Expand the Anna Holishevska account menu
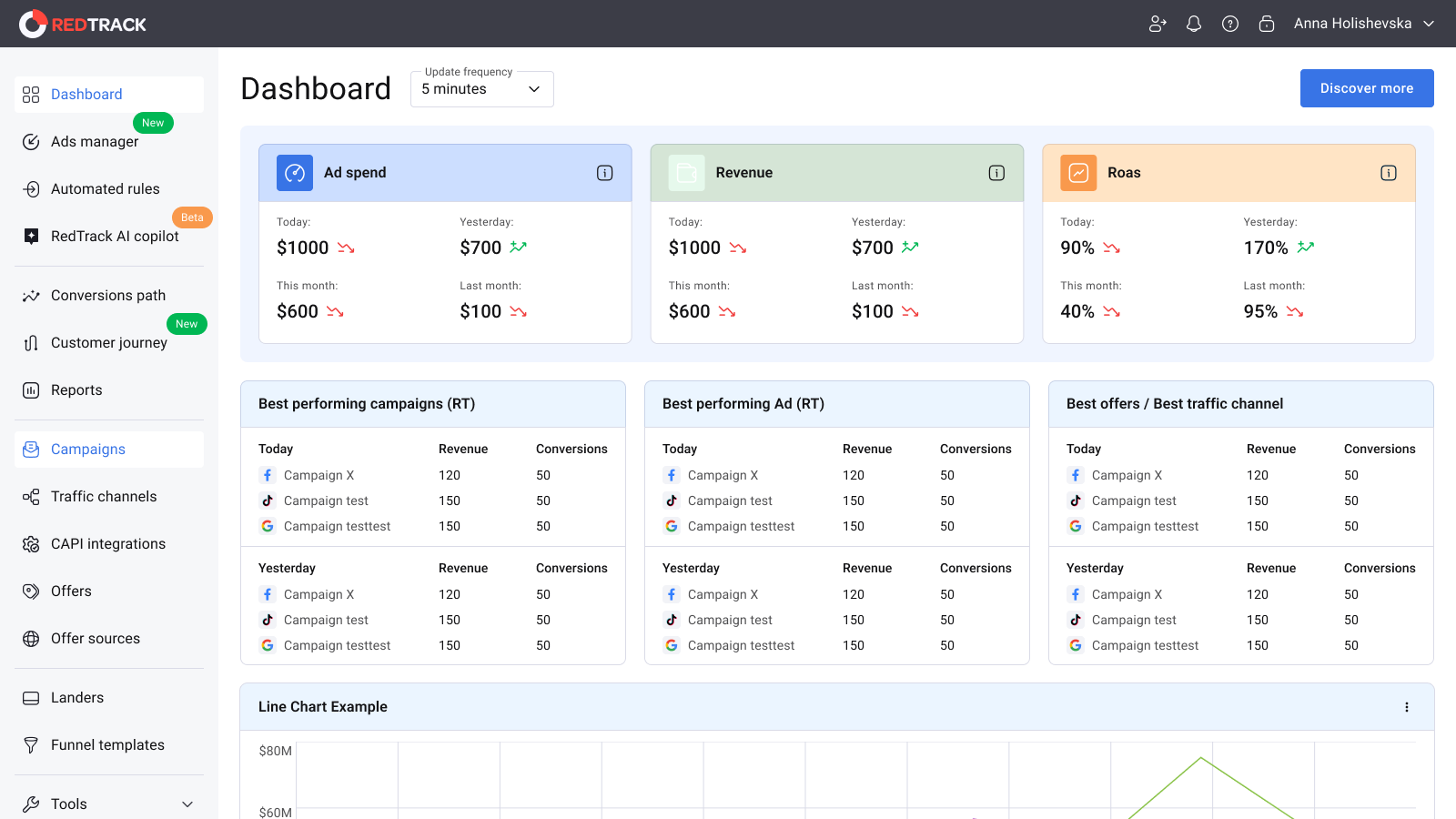 coord(1364,24)
